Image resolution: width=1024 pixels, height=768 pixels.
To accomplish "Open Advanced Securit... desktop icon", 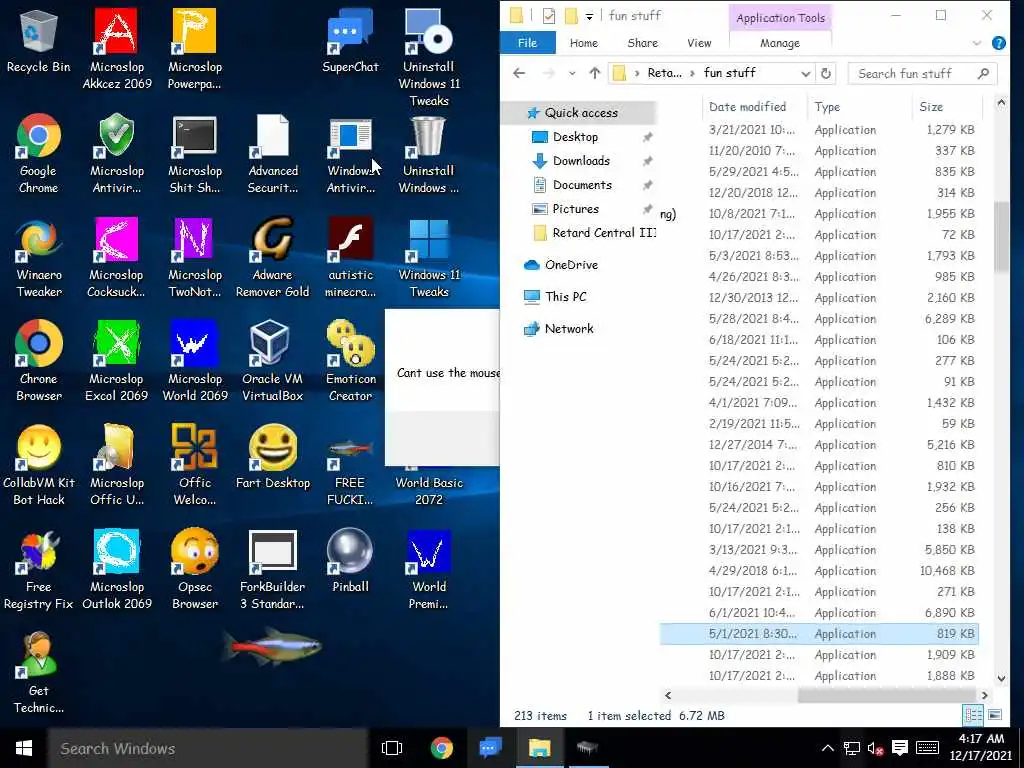I will tap(273, 153).
